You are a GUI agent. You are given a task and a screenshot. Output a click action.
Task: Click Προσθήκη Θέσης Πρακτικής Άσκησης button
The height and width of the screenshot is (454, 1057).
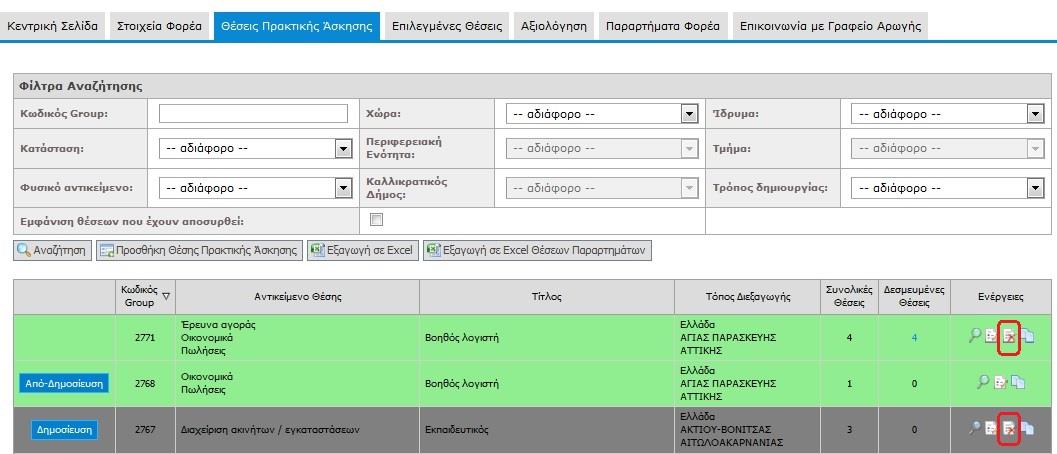[200, 250]
